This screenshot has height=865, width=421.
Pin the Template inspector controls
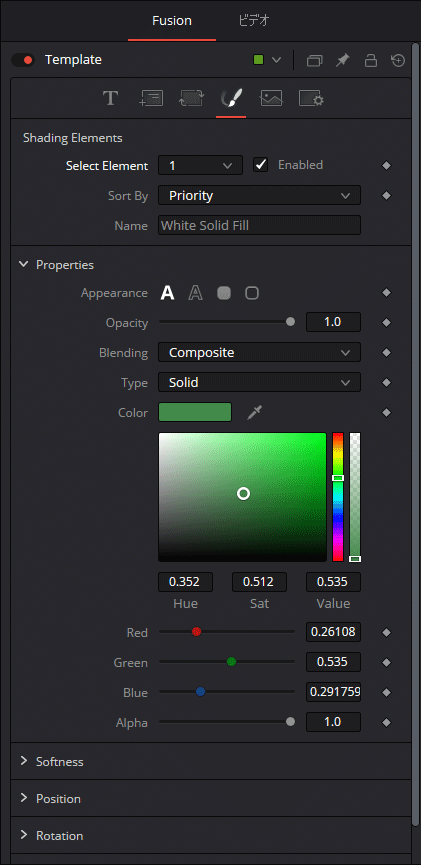[x=343, y=60]
